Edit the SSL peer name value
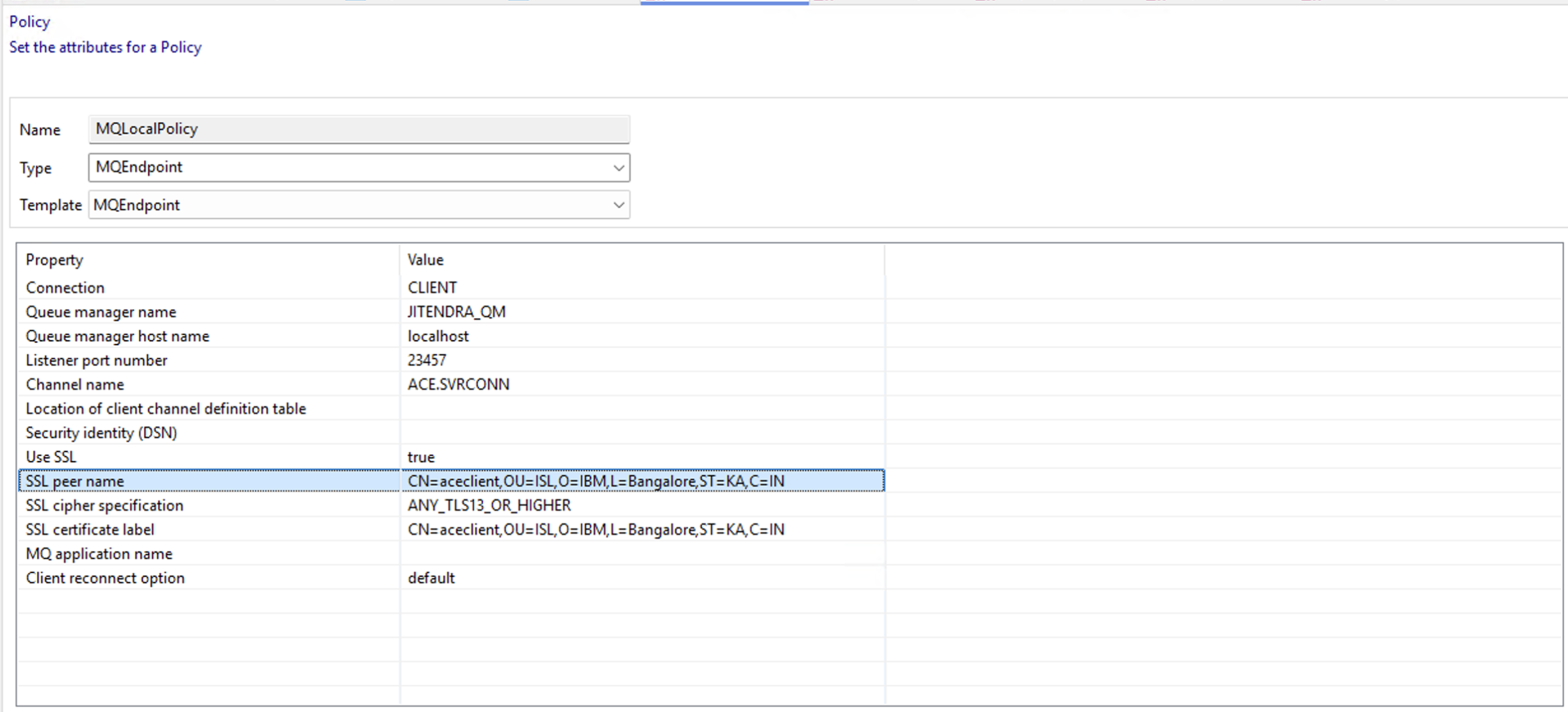The image size is (1568, 712). [596, 481]
